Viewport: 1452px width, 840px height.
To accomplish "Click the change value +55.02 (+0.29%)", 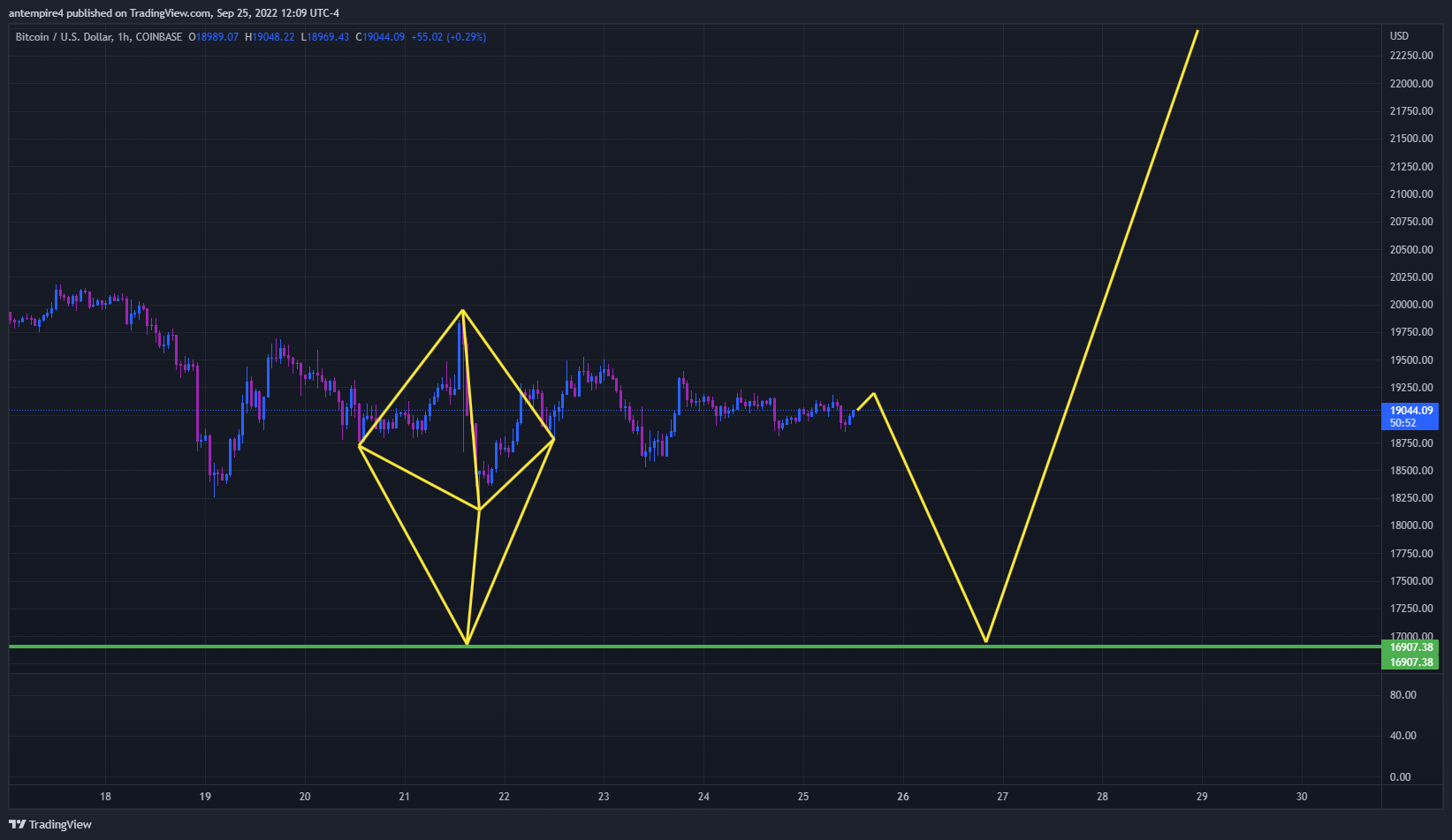I will pos(448,37).
